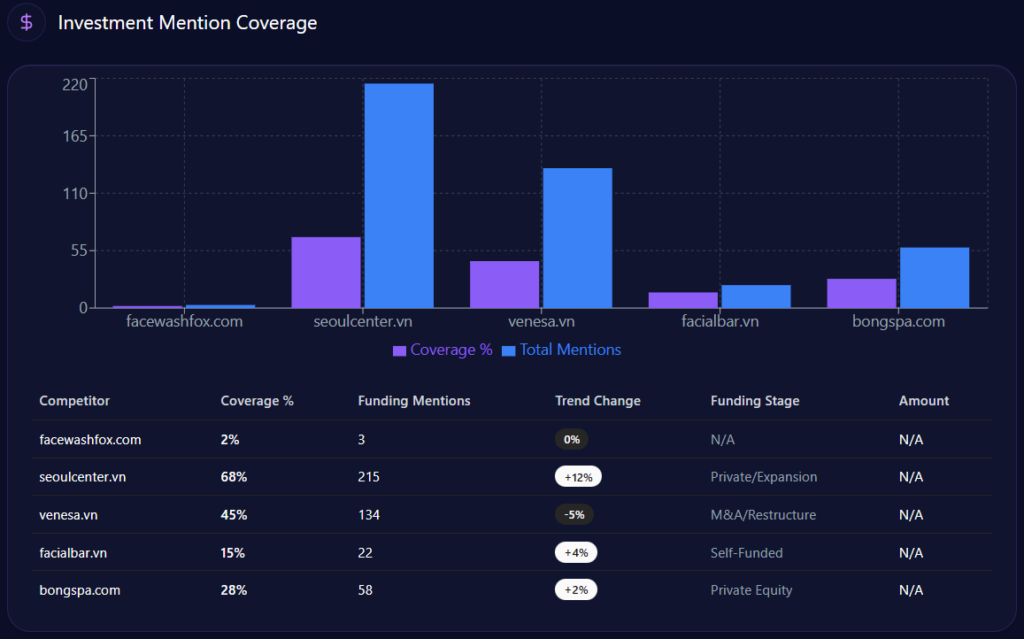Image resolution: width=1024 pixels, height=639 pixels.
Task: Click the blue Total Mentions legend swatch
Action: (x=509, y=351)
